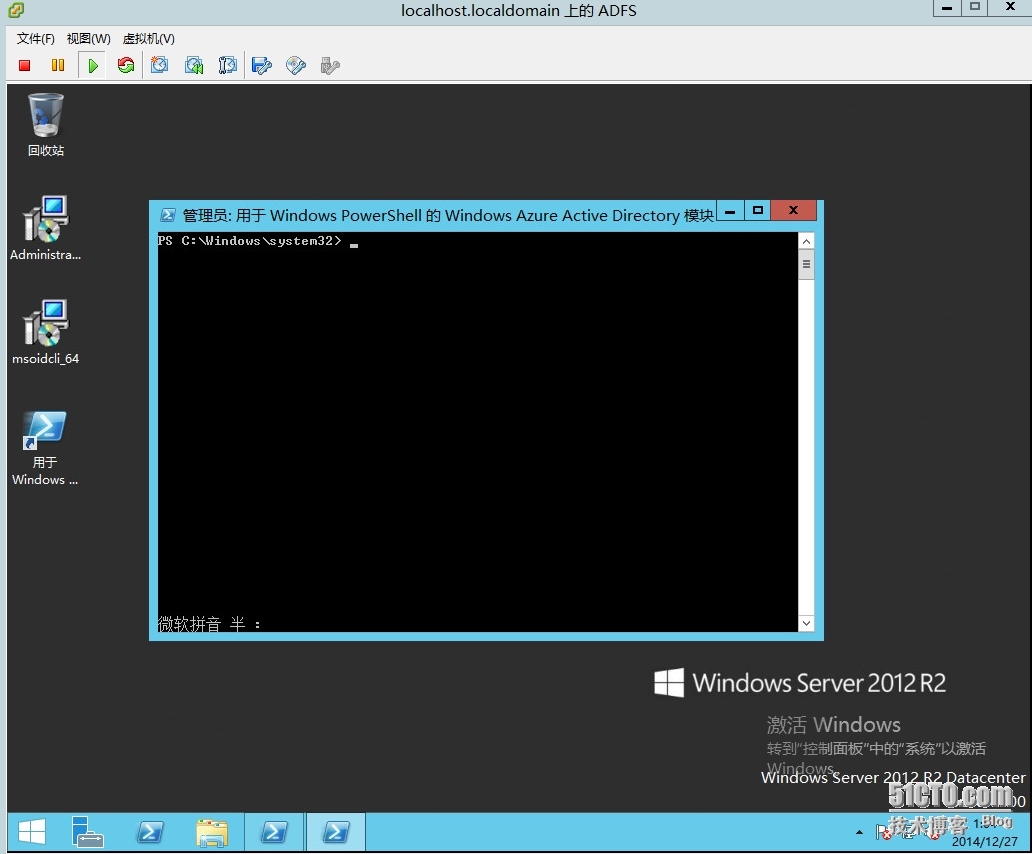The height and width of the screenshot is (854, 1032).
Task: Select the Administra... installer desktop icon
Action: [45, 228]
